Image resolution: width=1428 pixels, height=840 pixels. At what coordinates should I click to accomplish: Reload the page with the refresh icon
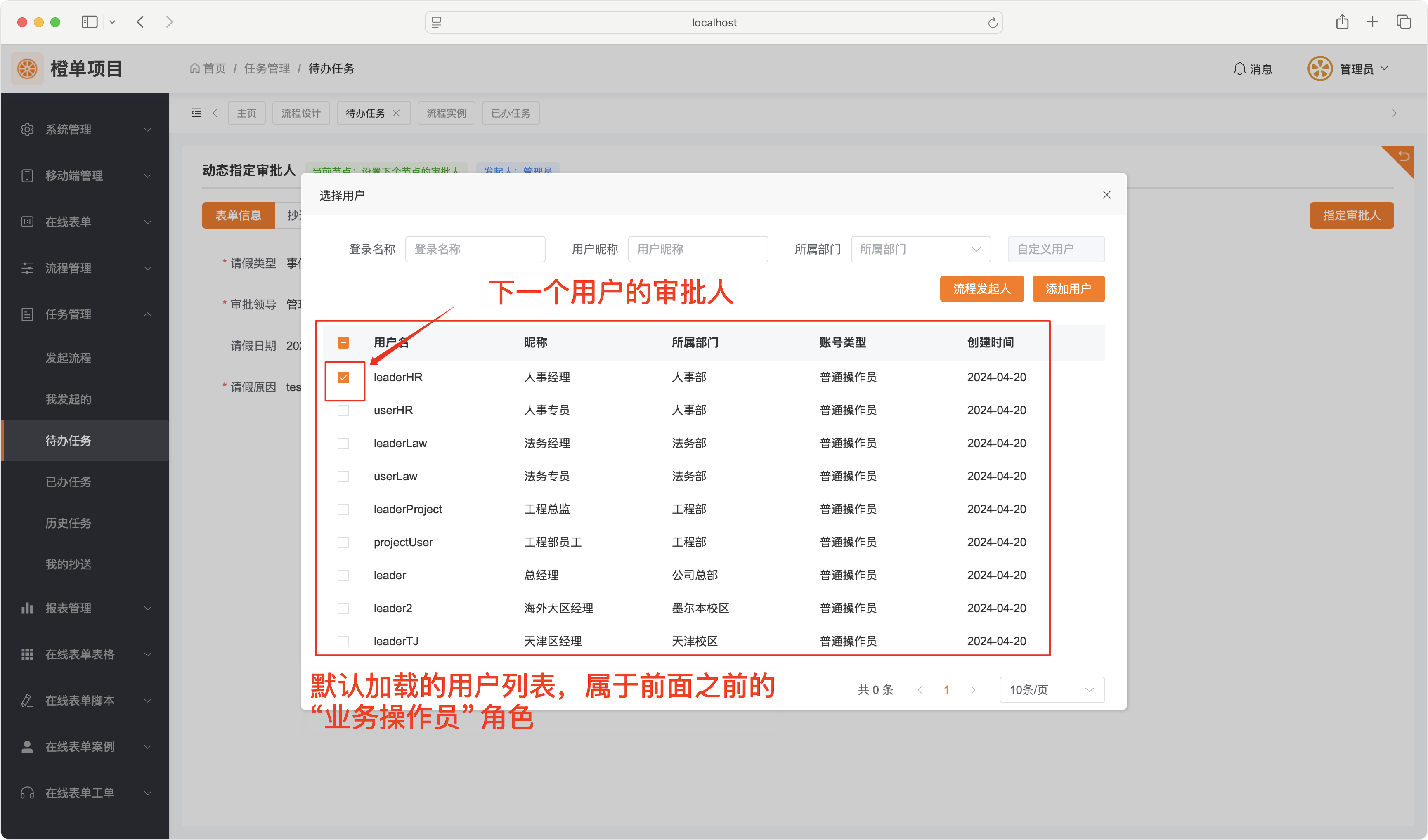click(992, 23)
